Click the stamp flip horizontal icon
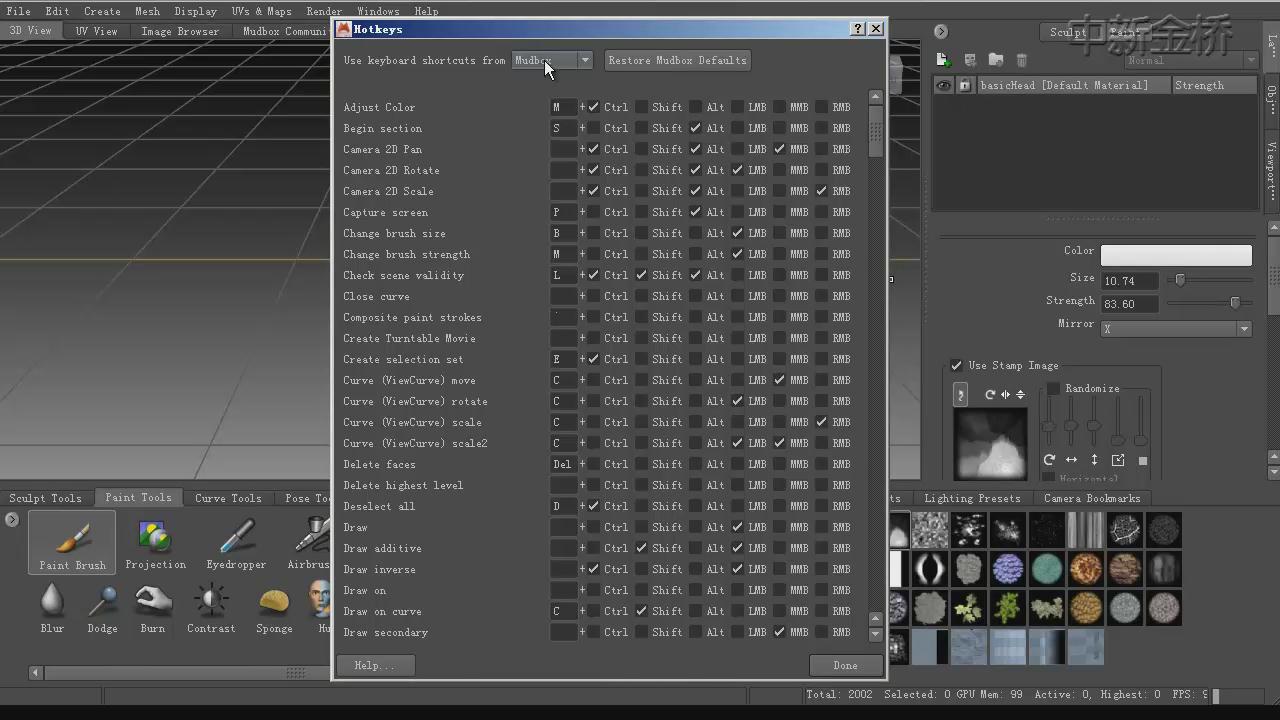This screenshot has height=720, width=1280. tap(1005, 394)
